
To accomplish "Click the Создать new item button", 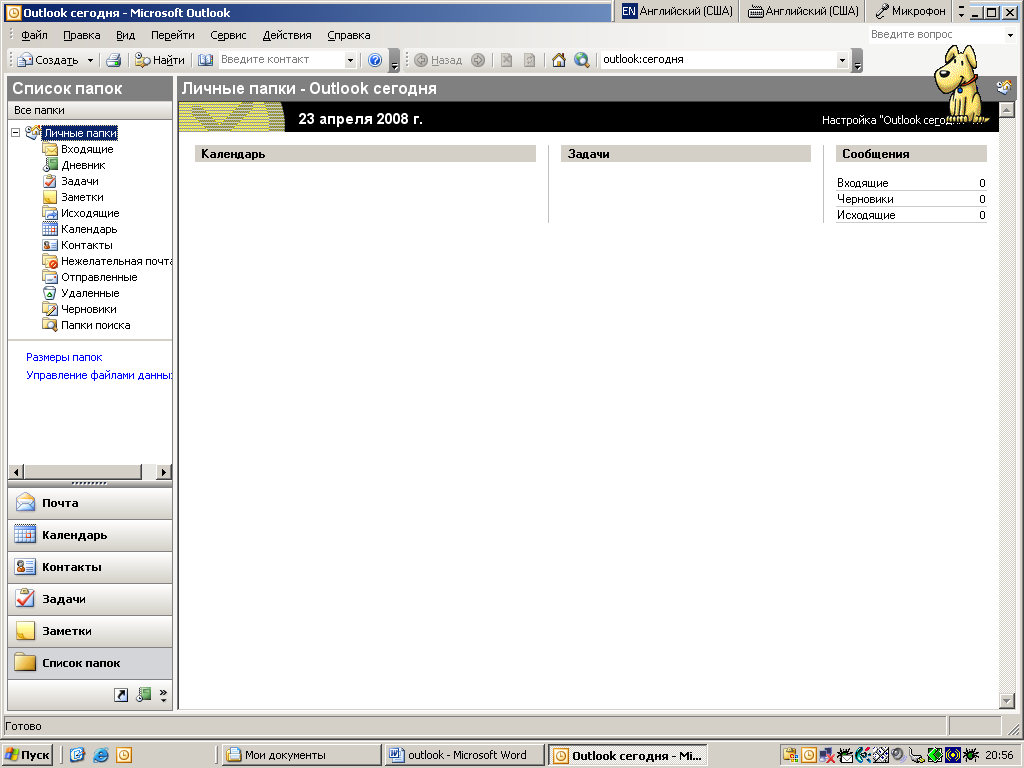I will pos(48,60).
